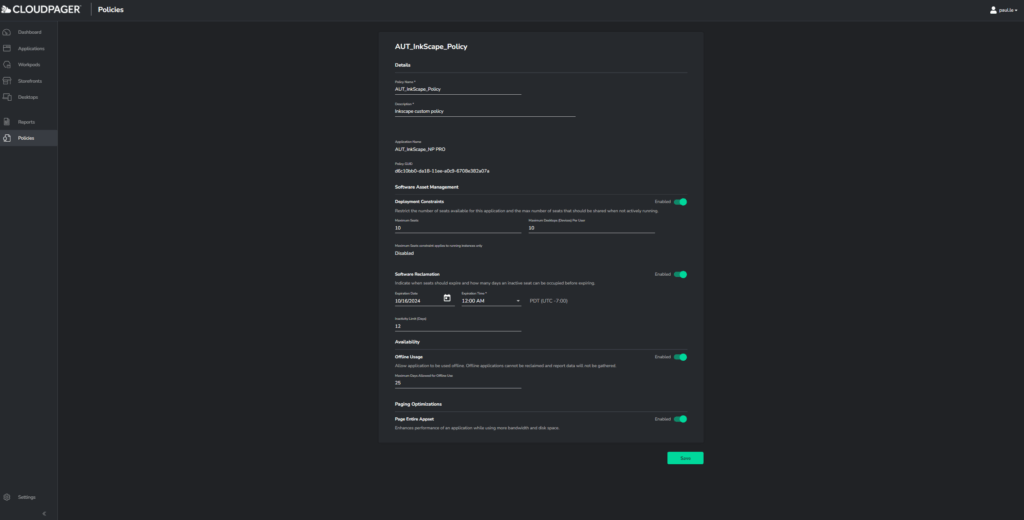
Task: Click the Paging Optimizations heading
Action: (418, 404)
